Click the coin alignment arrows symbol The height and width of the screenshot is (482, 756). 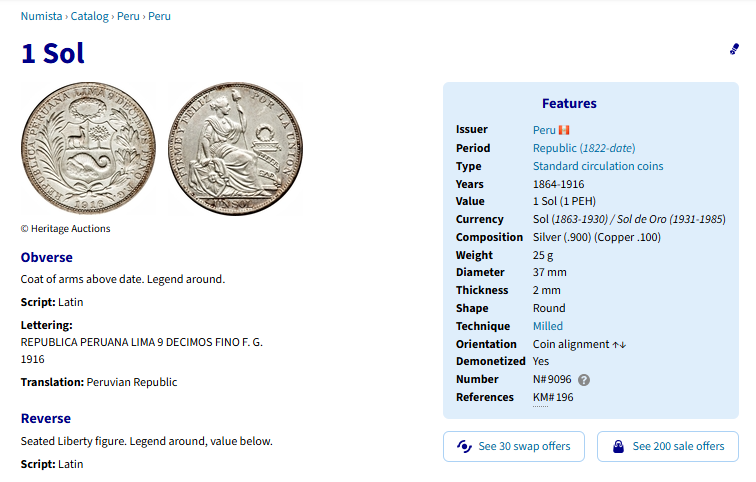(x=619, y=344)
